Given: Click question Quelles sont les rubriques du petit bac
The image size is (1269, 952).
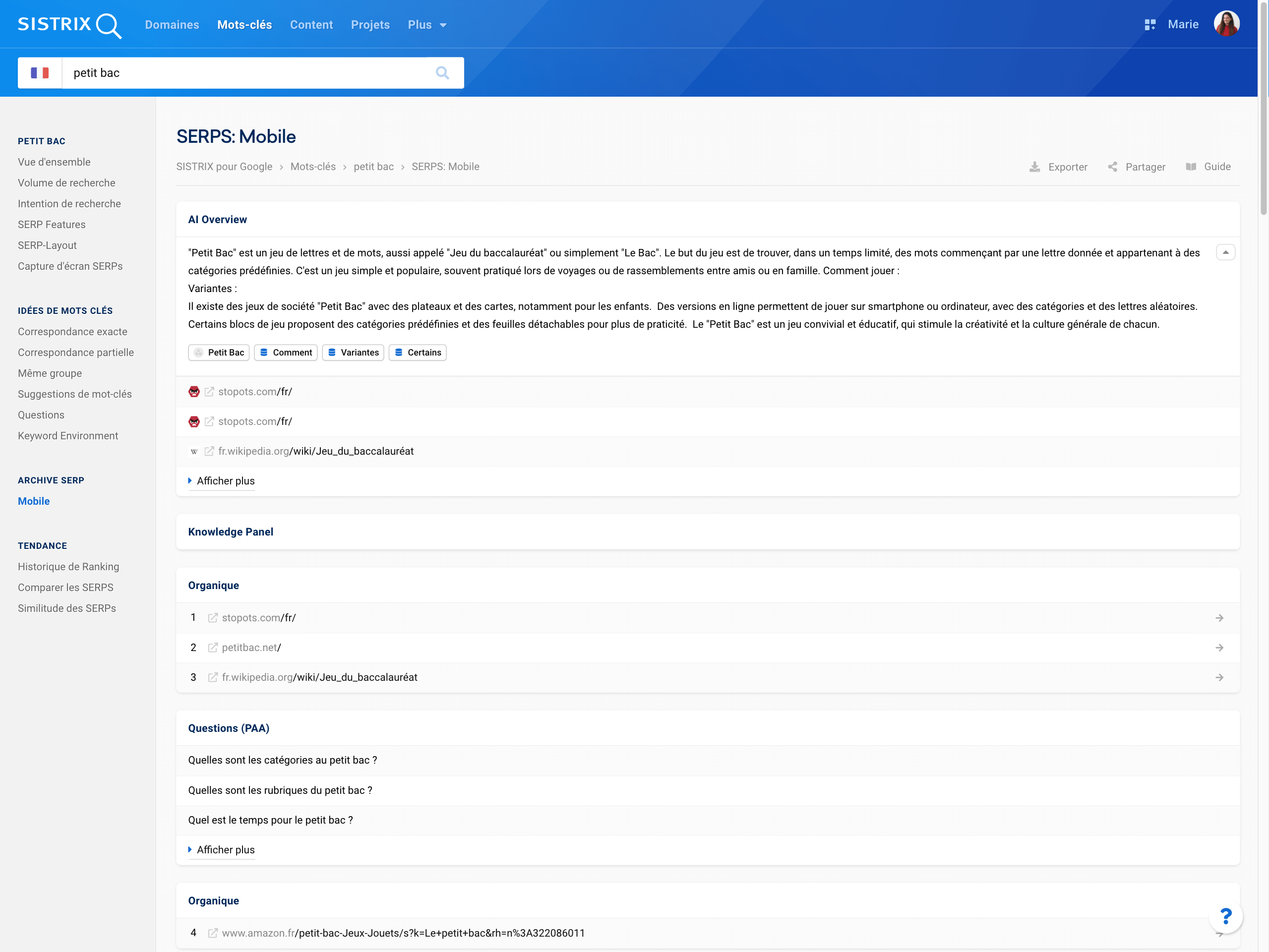Looking at the screenshot, I should coord(280,790).
